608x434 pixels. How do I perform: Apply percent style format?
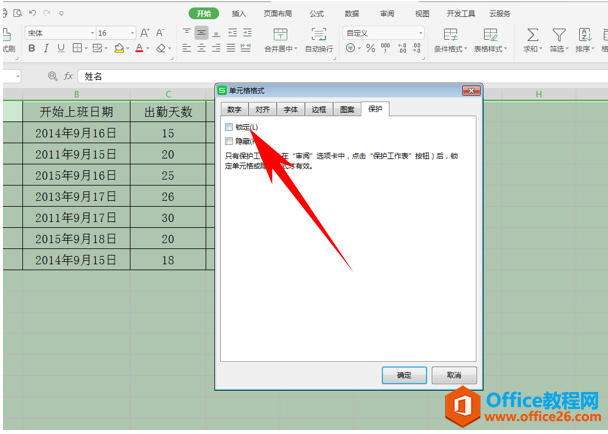[x=370, y=48]
